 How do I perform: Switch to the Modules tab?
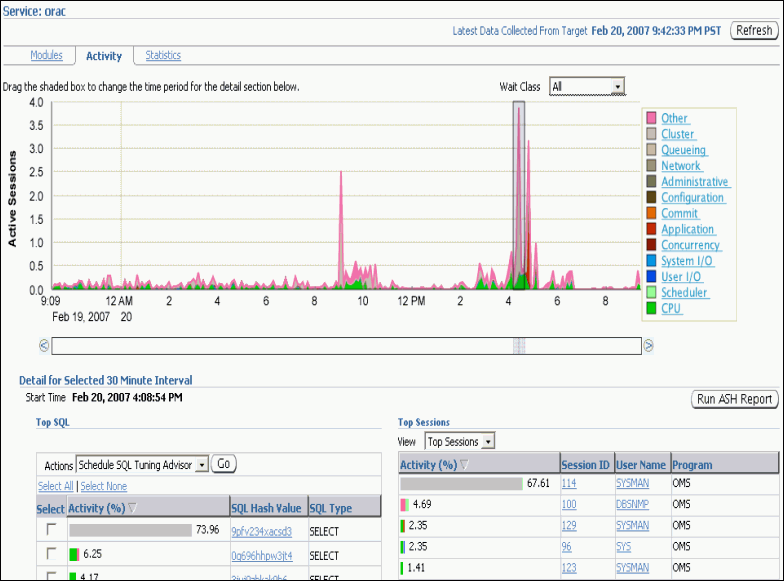46,56
